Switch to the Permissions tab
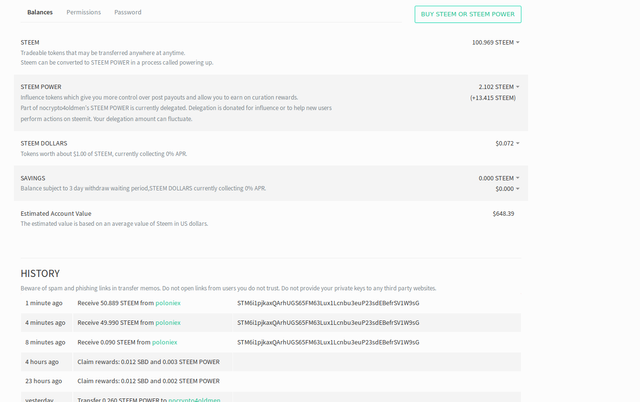Screen dimensions: 640x402 pos(83,12)
